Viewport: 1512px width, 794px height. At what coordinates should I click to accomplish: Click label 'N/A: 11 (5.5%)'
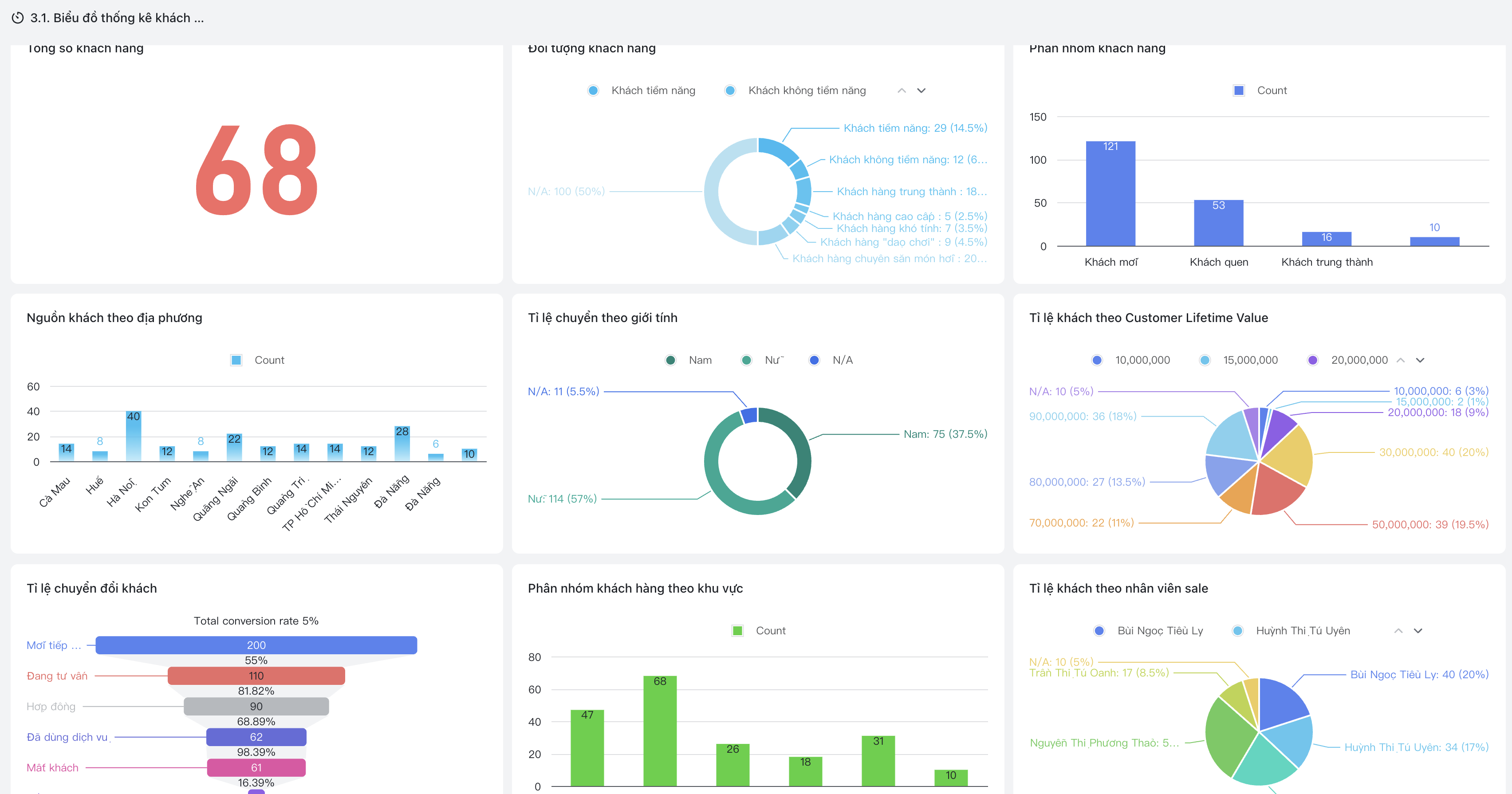click(563, 391)
